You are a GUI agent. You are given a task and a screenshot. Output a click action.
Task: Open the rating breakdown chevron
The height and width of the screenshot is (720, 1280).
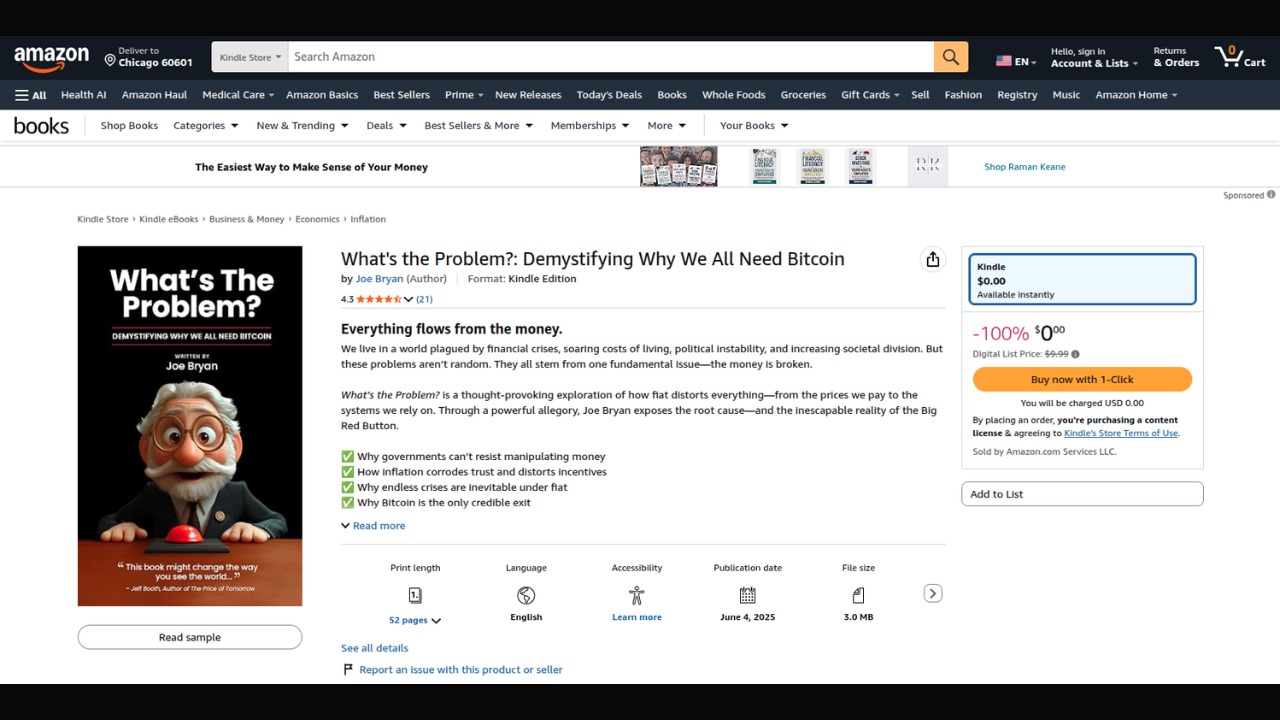pos(408,299)
